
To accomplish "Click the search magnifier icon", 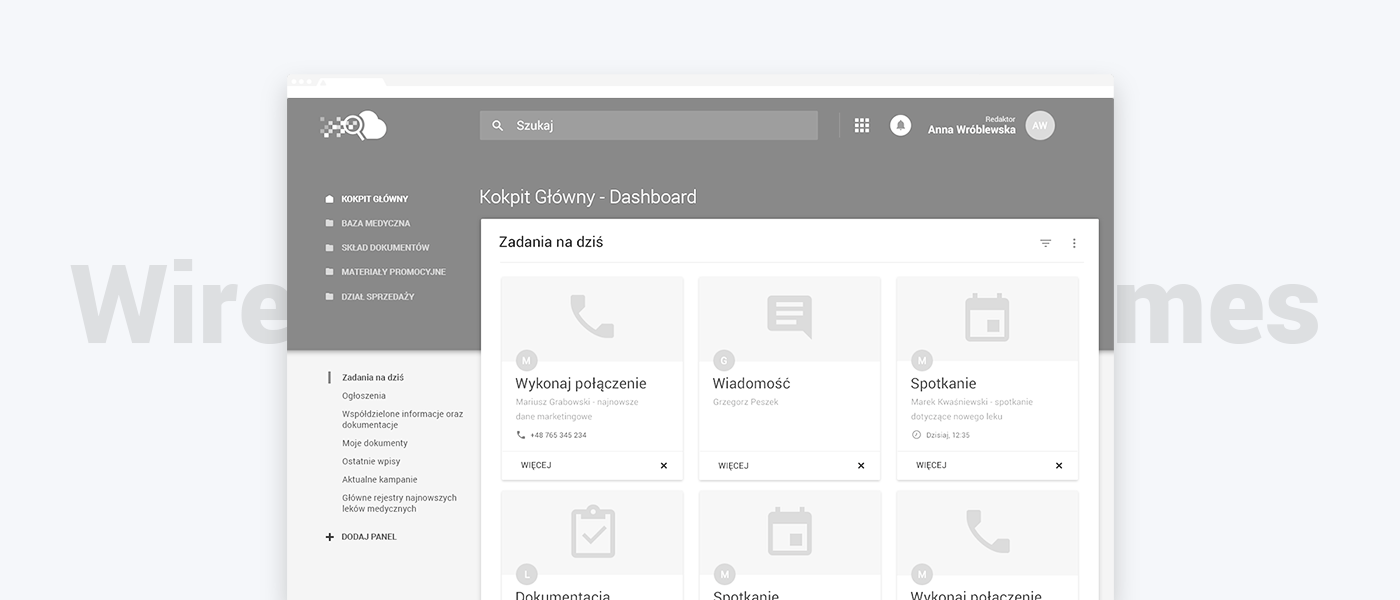I will 498,126.
